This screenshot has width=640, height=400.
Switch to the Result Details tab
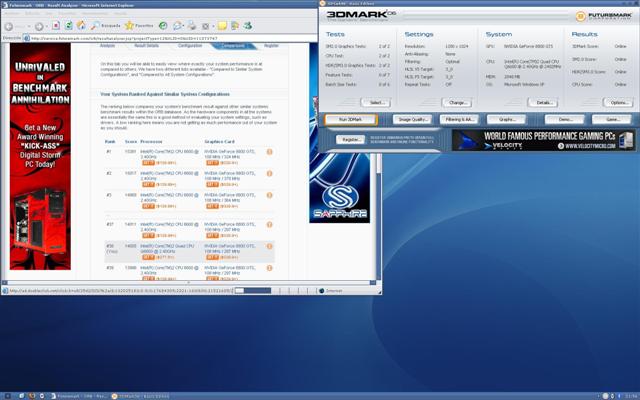click(146, 45)
